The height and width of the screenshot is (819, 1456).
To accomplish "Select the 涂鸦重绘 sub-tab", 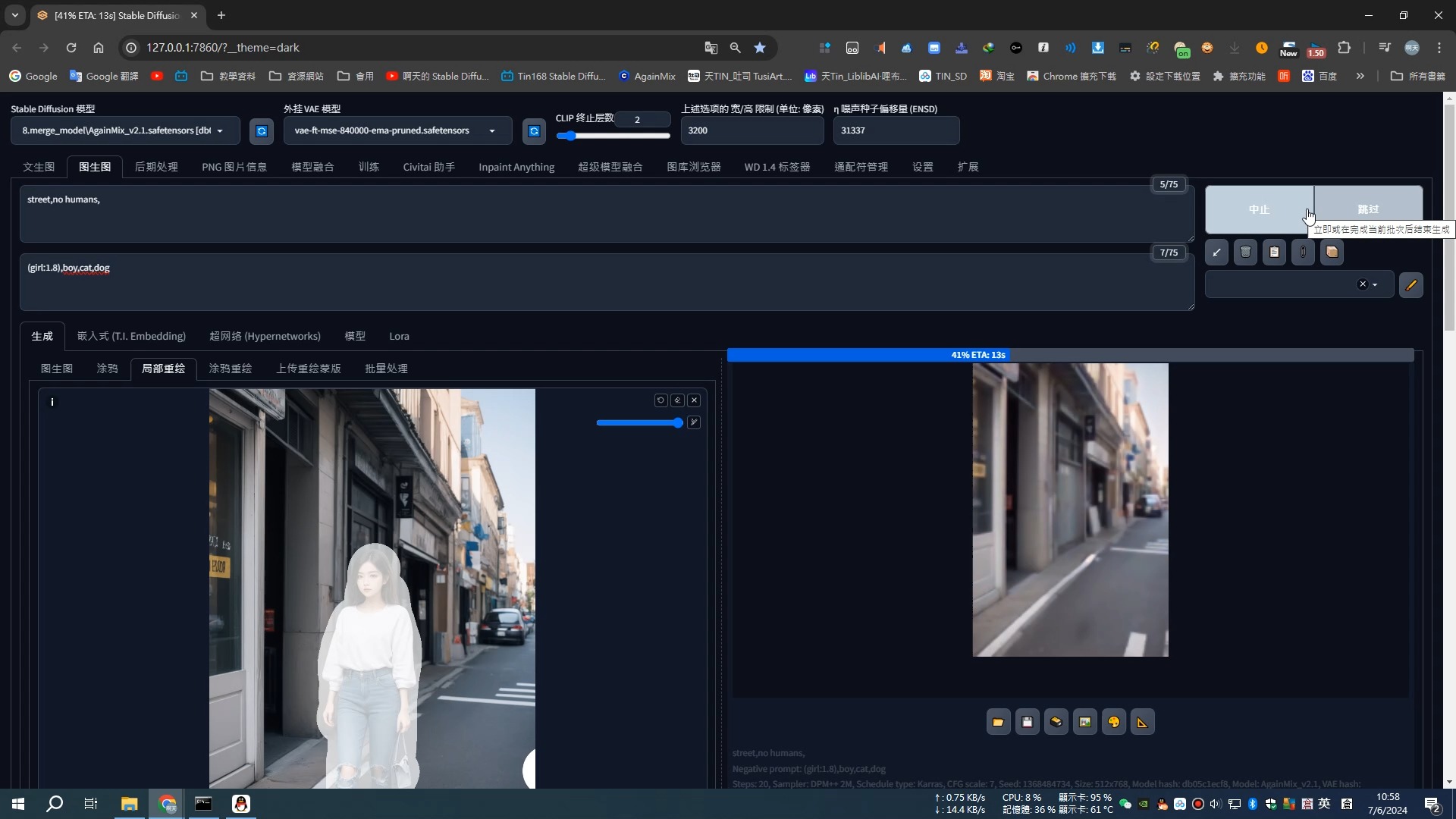I will 230,369.
